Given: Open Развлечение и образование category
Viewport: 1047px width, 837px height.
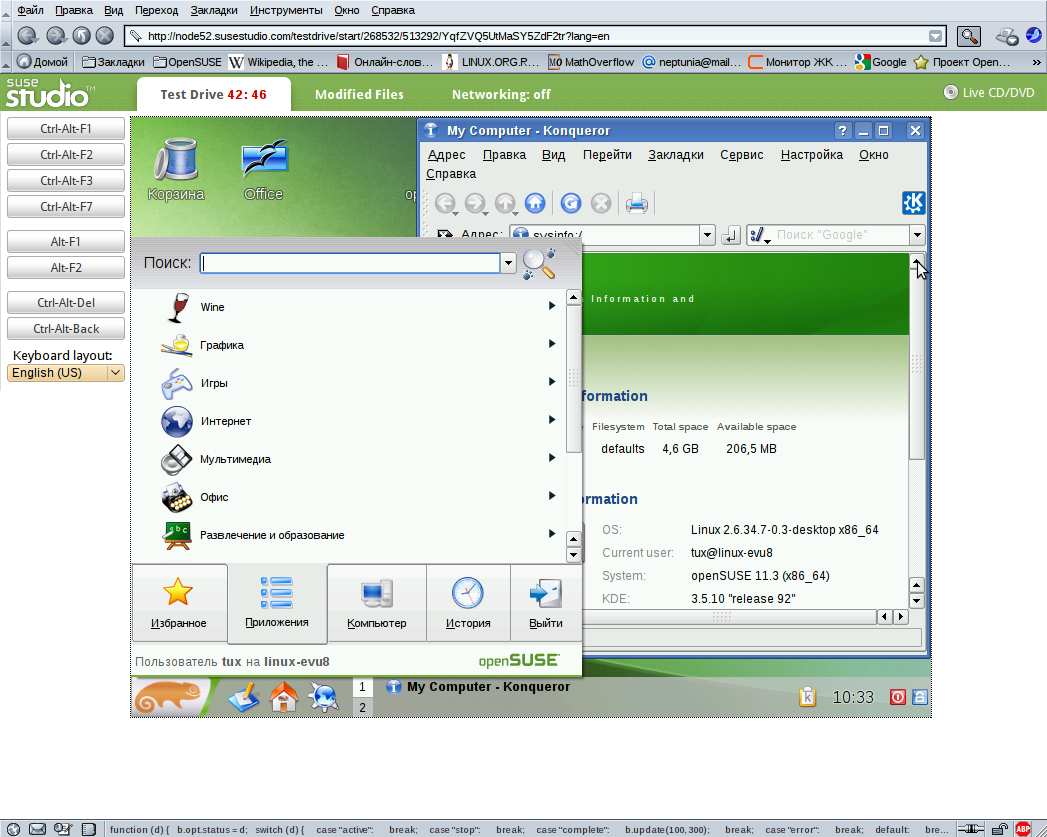Looking at the screenshot, I should tap(347, 535).
